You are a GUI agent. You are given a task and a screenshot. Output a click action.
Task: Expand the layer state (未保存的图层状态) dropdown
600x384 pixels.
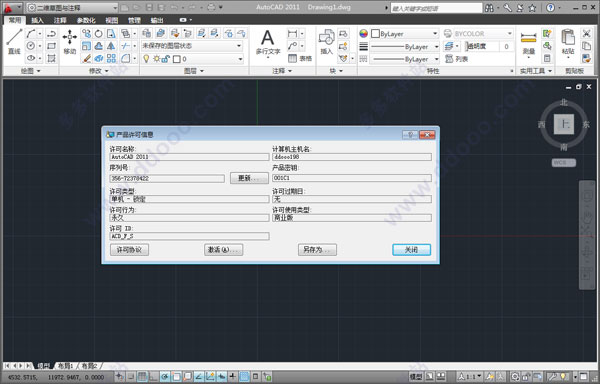(x=192, y=46)
